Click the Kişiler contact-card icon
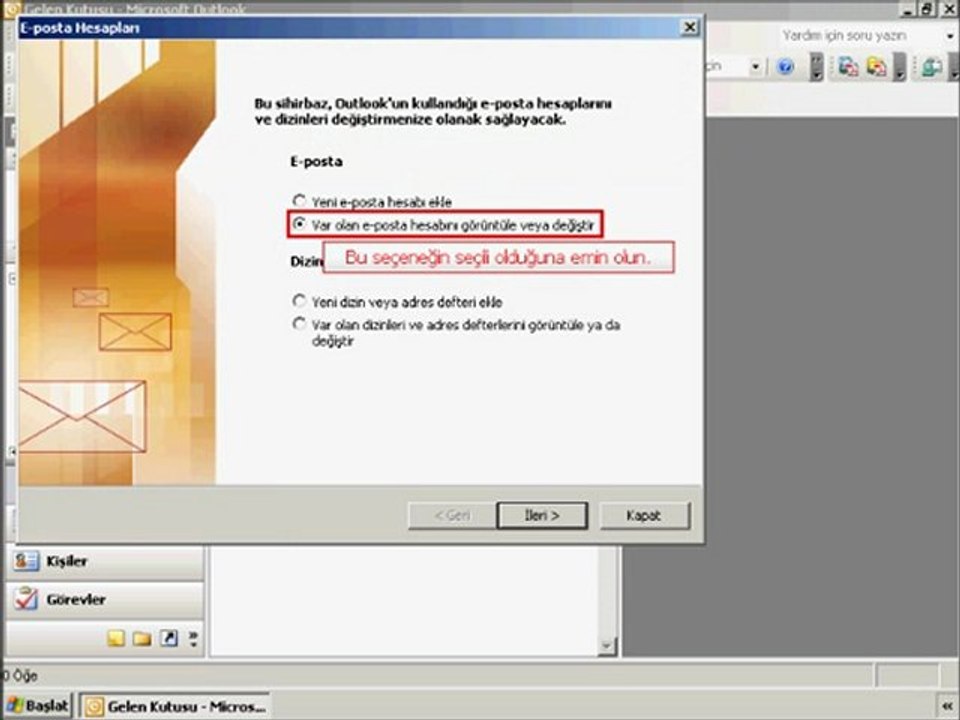 tap(26, 561)
